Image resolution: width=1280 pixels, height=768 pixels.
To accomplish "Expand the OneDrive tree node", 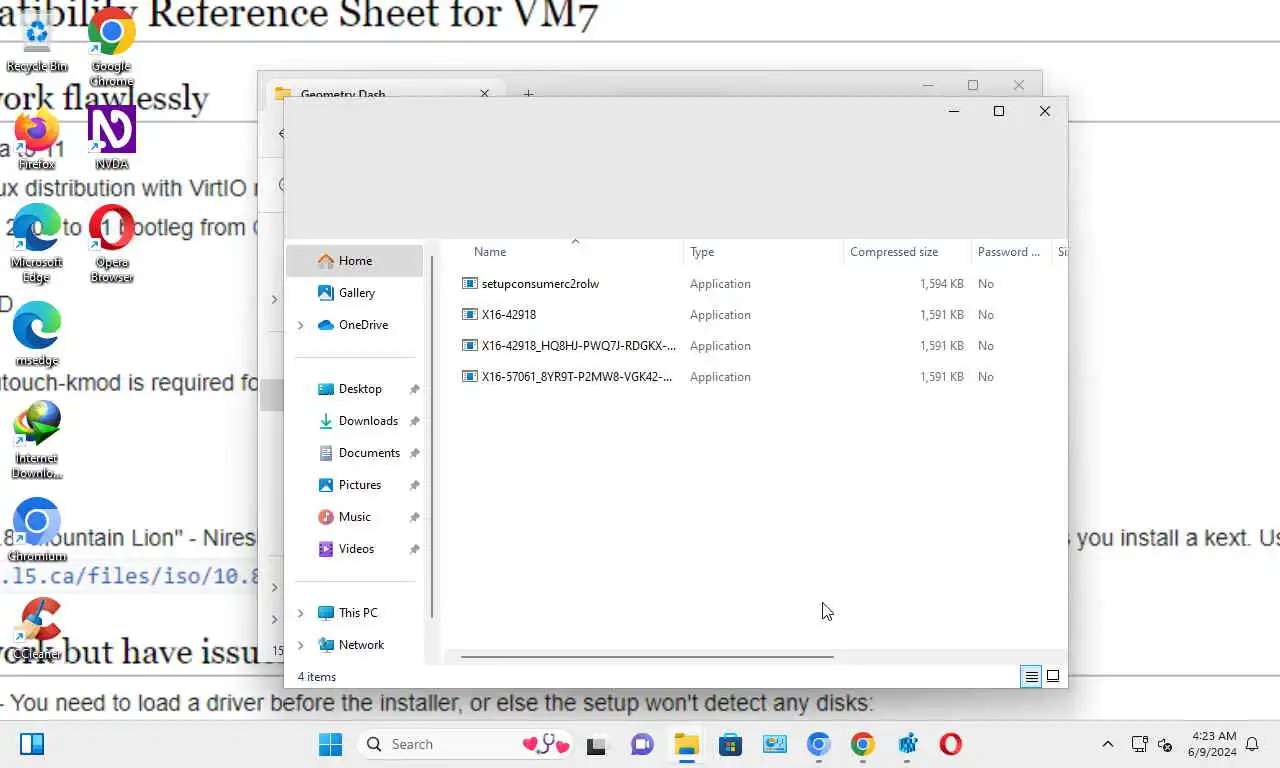I will coord(301,325).
